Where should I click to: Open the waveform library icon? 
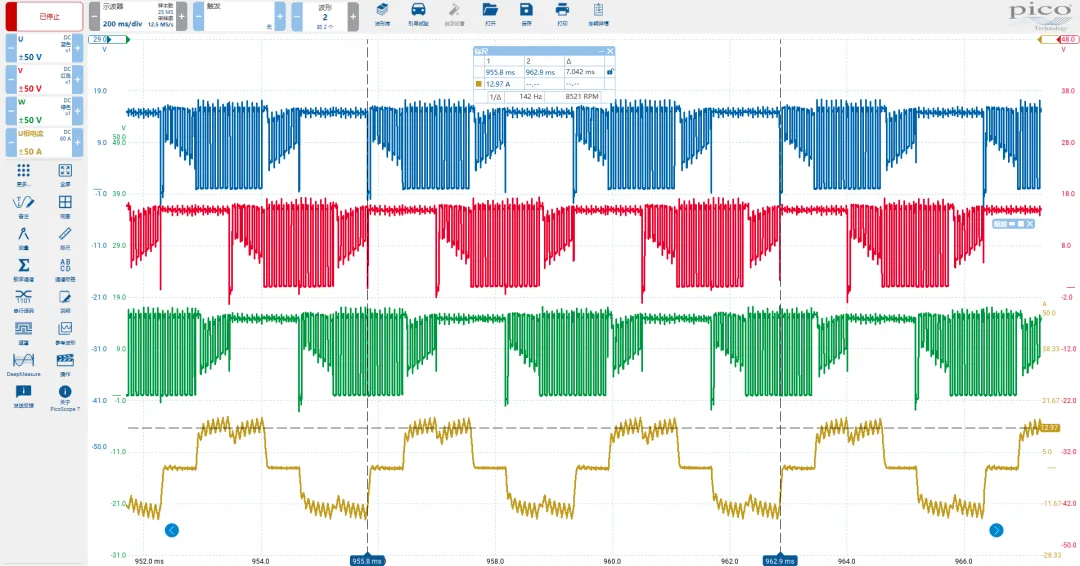[382, 12]
